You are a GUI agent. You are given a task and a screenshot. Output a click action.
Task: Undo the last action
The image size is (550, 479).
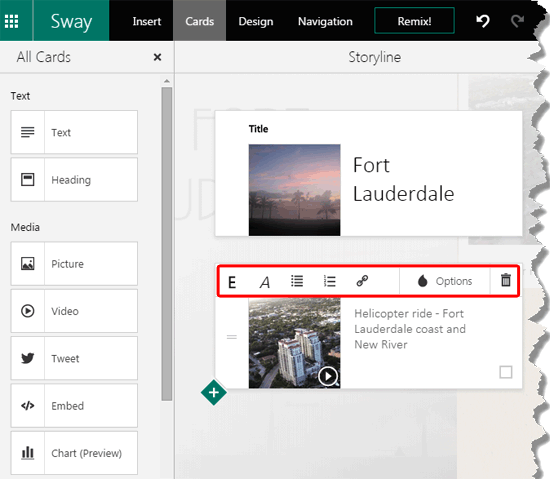coord(483,21)
